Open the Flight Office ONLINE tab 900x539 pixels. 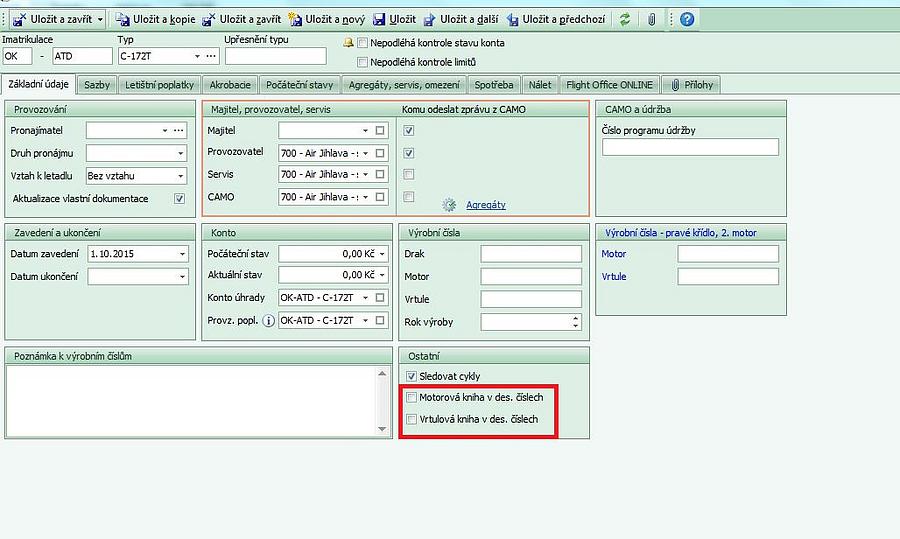[609, 85]
